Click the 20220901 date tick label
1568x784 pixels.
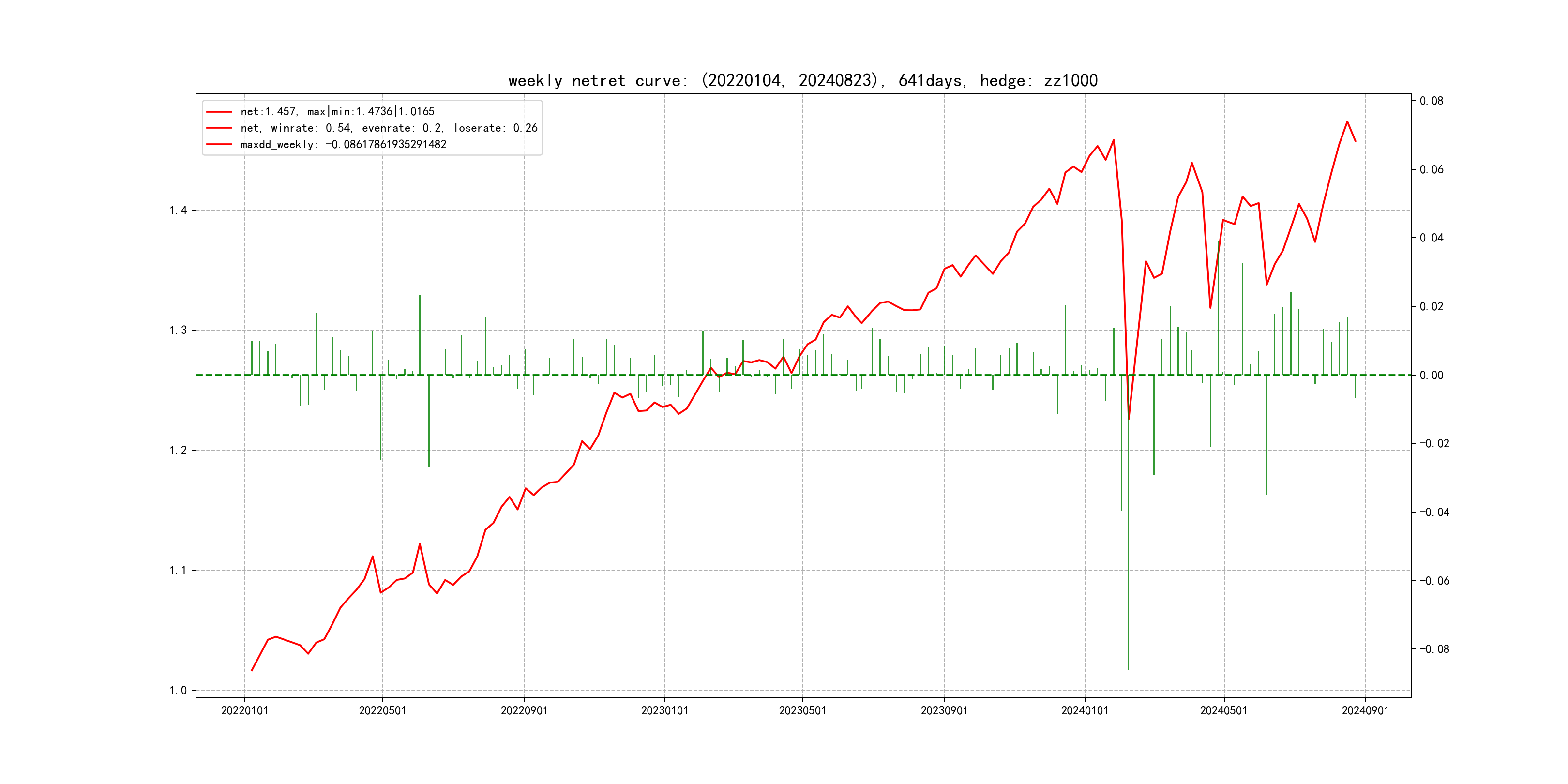coord(524,710)
